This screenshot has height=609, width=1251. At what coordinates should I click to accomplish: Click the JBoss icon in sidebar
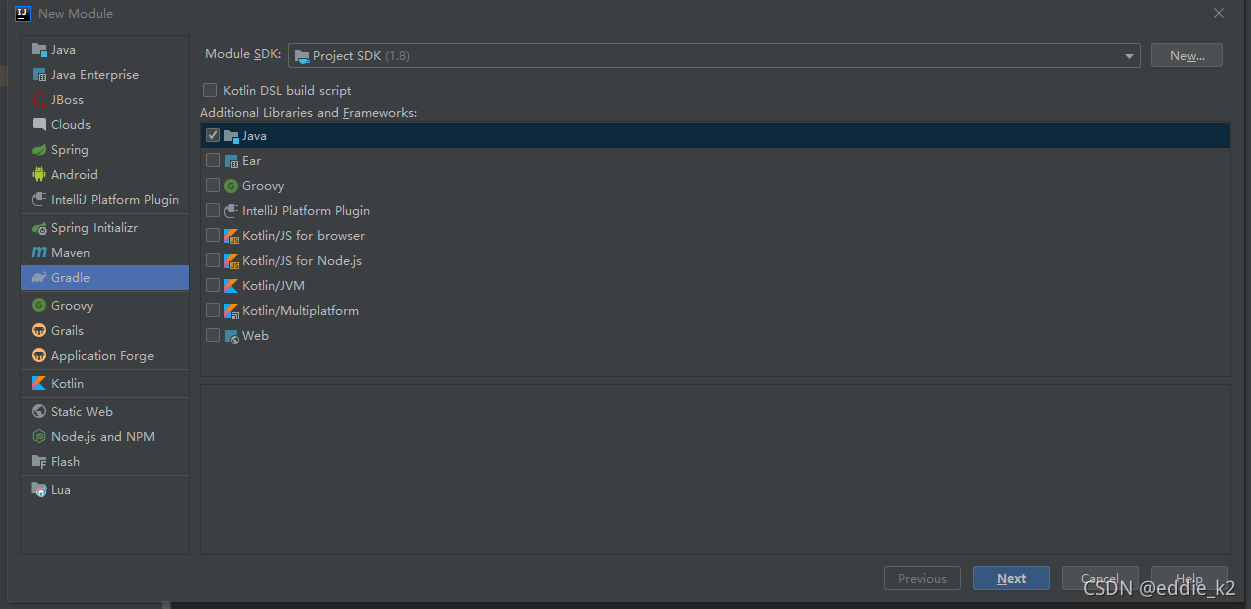tap(39, 100)
